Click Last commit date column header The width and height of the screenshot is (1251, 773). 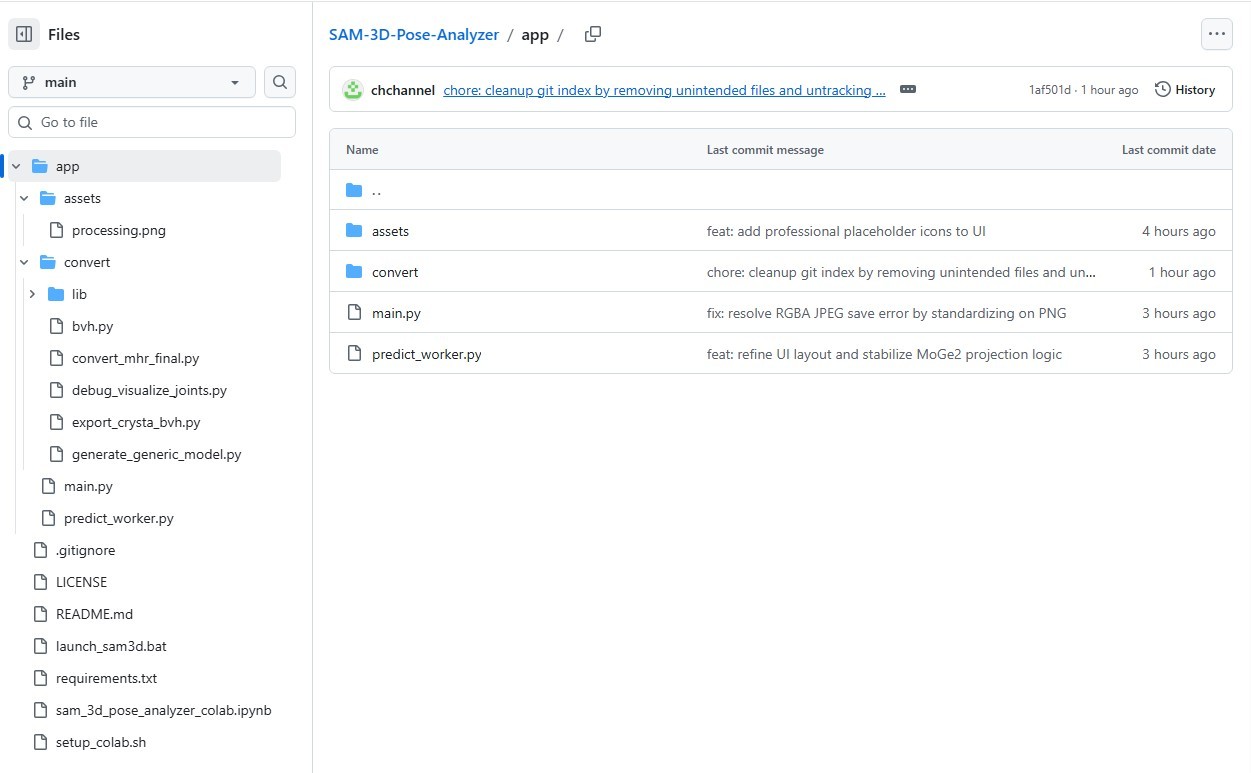pos(1169,150)
